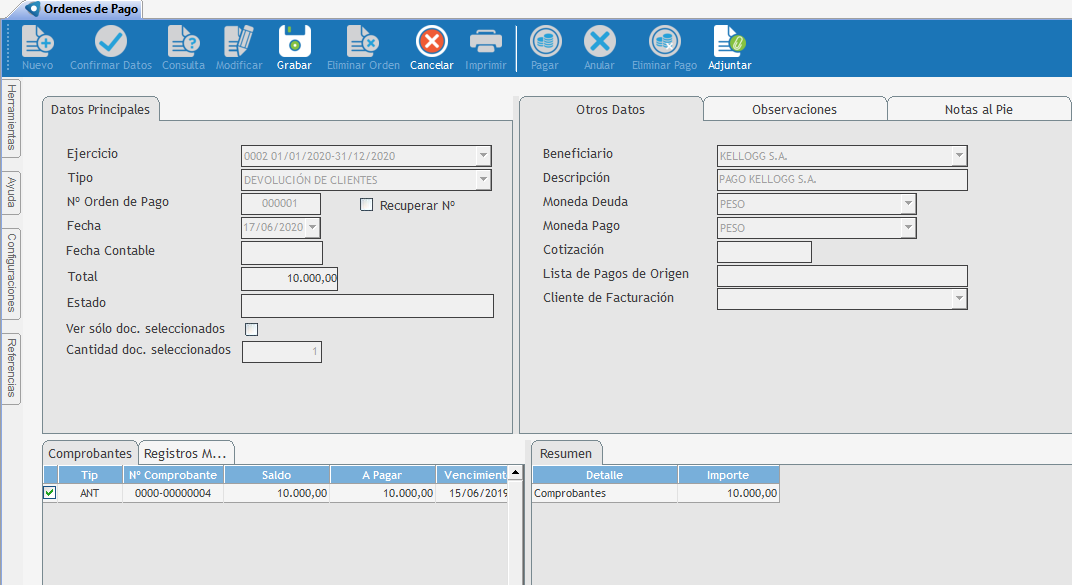Click the Confirmar Datos checkmark icon
The height and width of the screenshot is (585, 1072).
click(x=110, y=42)
